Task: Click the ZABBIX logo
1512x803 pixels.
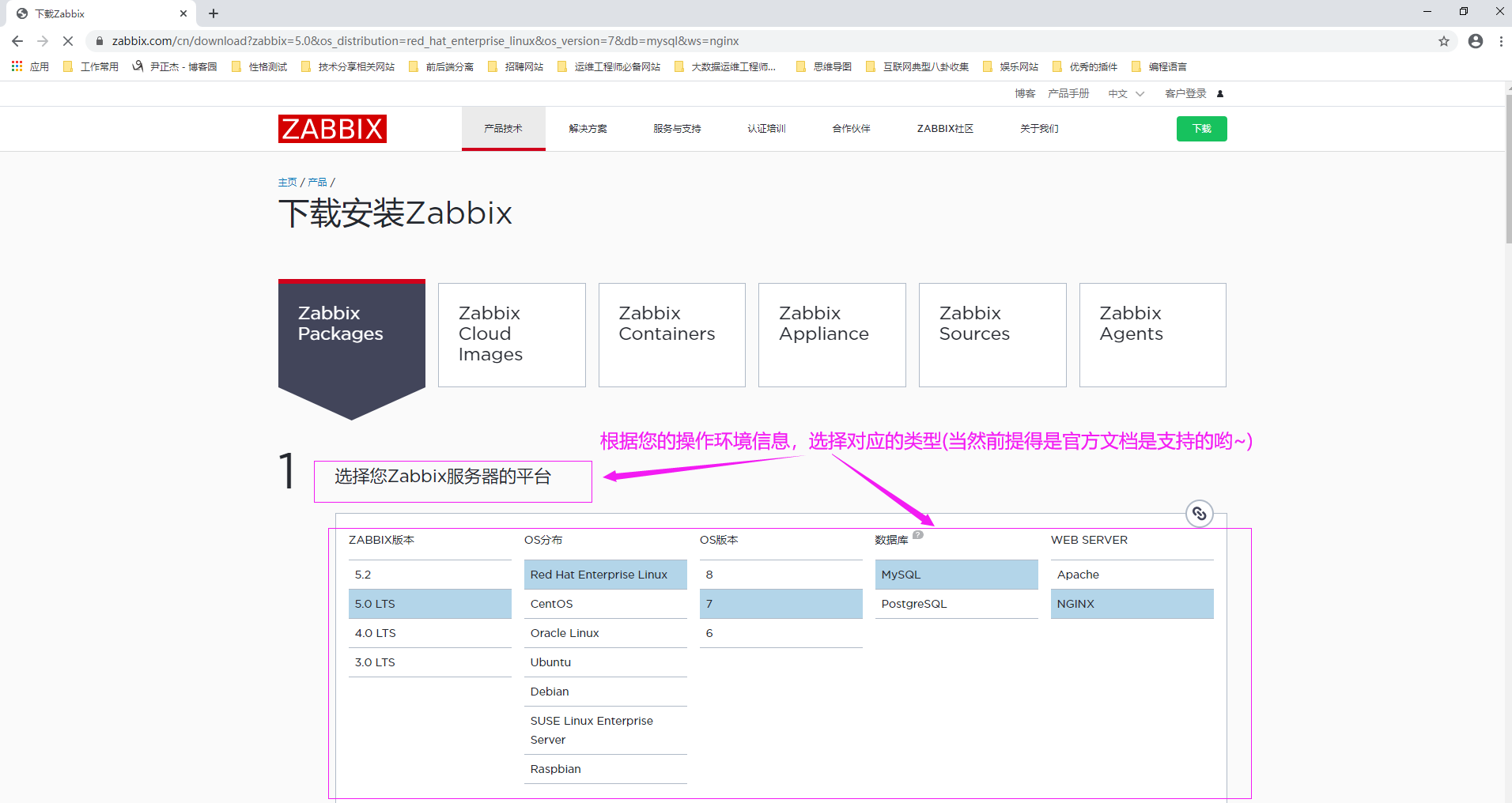Action: pos(331,128)
